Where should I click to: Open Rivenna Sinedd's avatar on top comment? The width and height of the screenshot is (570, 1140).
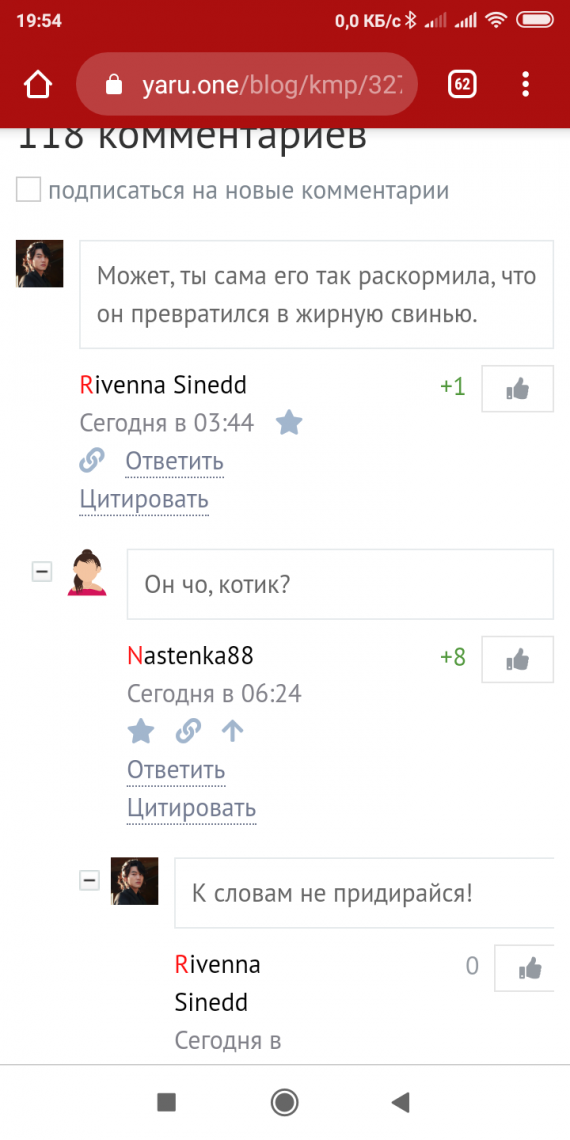tap(40, 264)
